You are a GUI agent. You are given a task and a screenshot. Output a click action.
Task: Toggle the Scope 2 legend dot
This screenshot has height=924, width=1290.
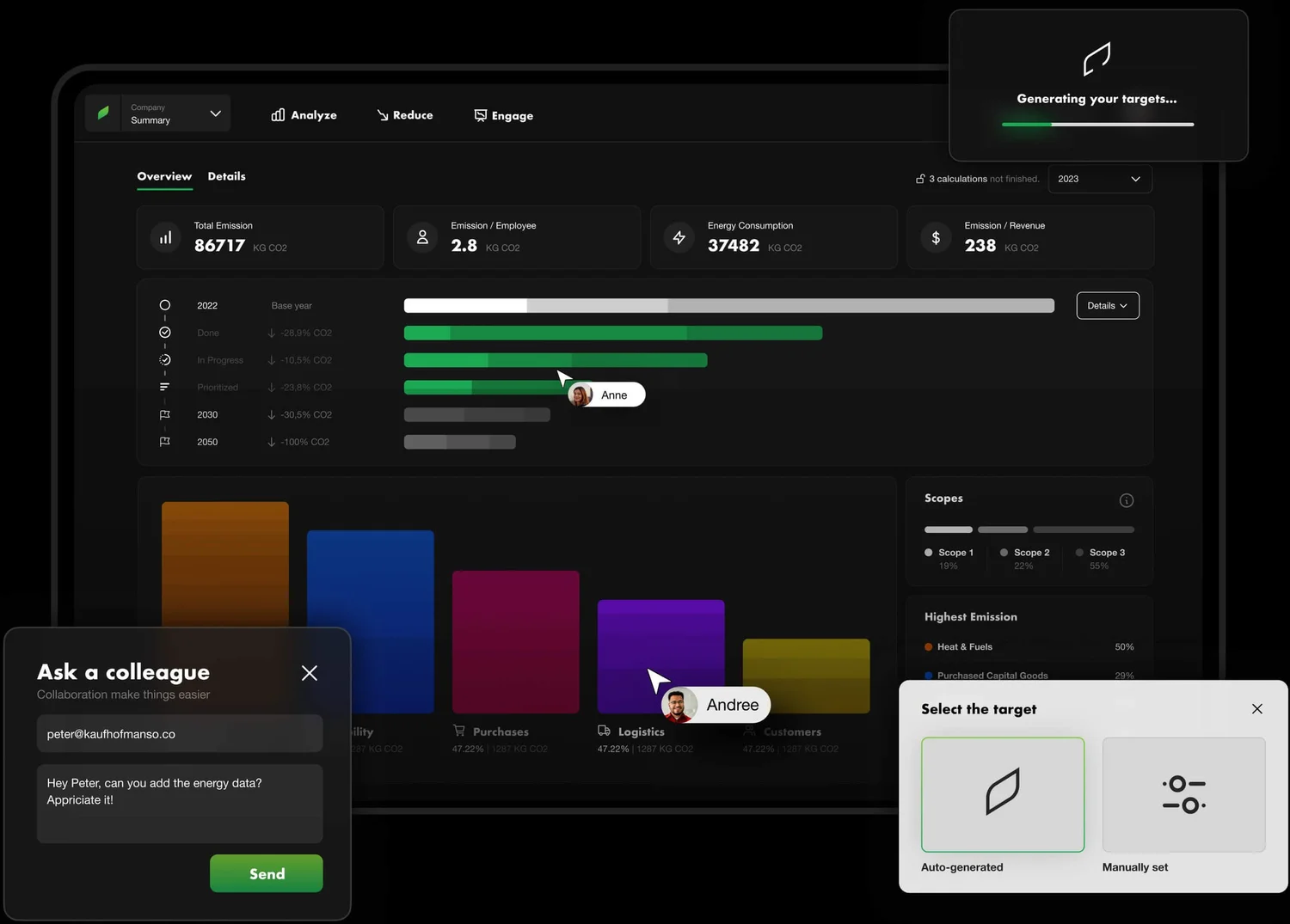pos(1004,553)
